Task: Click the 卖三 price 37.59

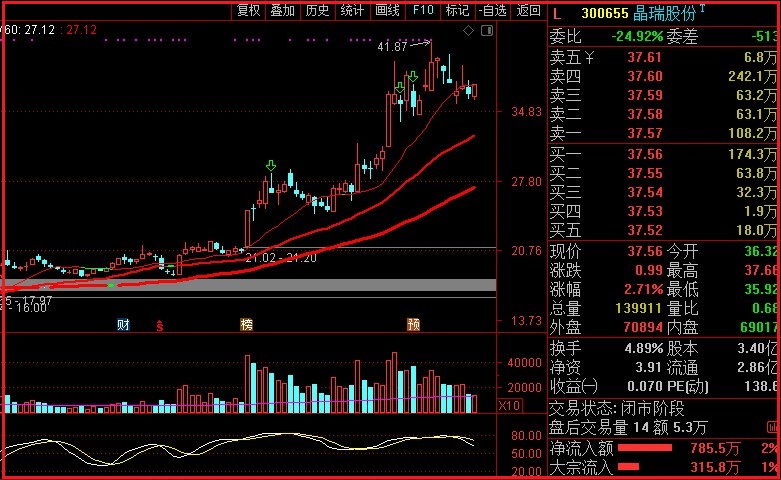Action: [x=645, y=96]
